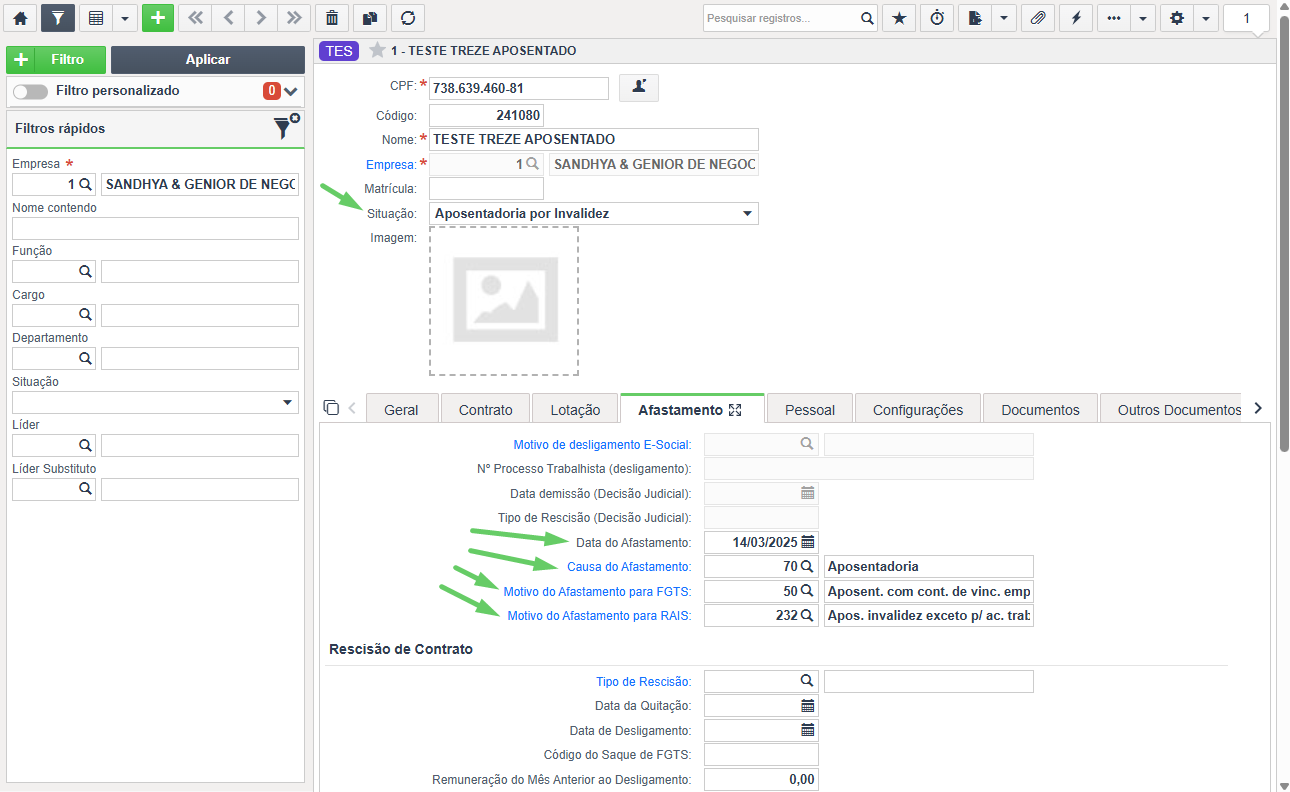The width and height of the screenshot is (1290, 792).
Task: Expand the settings gear dropdown arrow
Action: pyautogui.click(x=1206, y=18)
